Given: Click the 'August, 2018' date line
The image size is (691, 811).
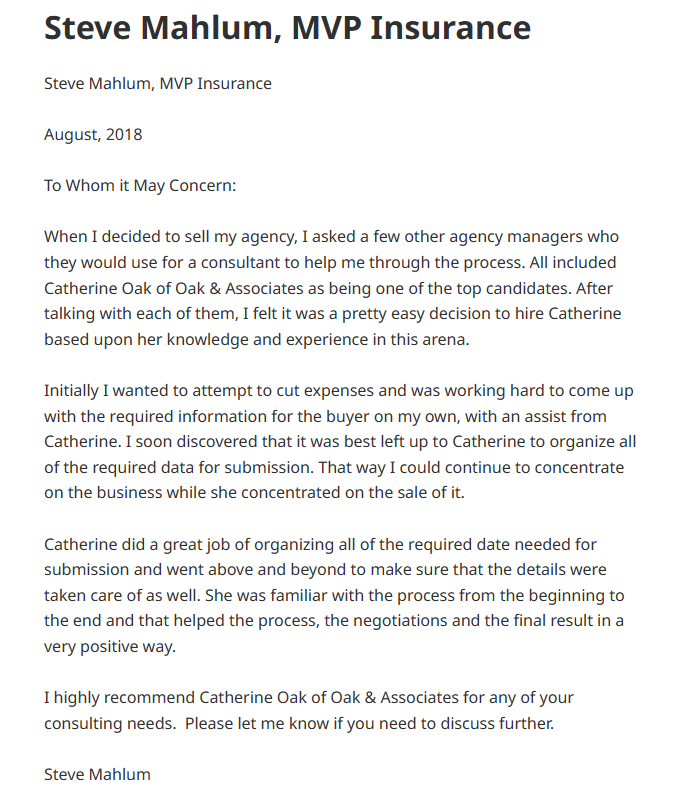Looking at the screenshot, I should (93, 135).
